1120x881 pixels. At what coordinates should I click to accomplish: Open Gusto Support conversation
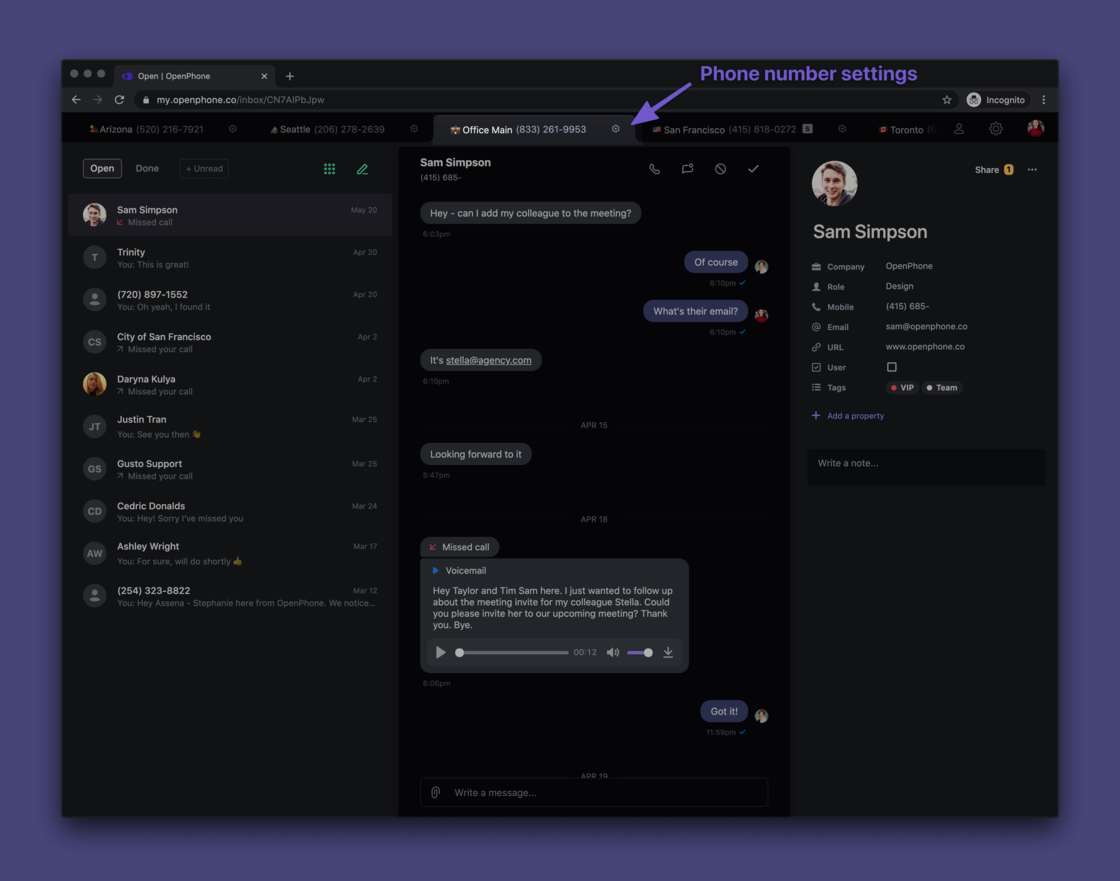[230, 469]
